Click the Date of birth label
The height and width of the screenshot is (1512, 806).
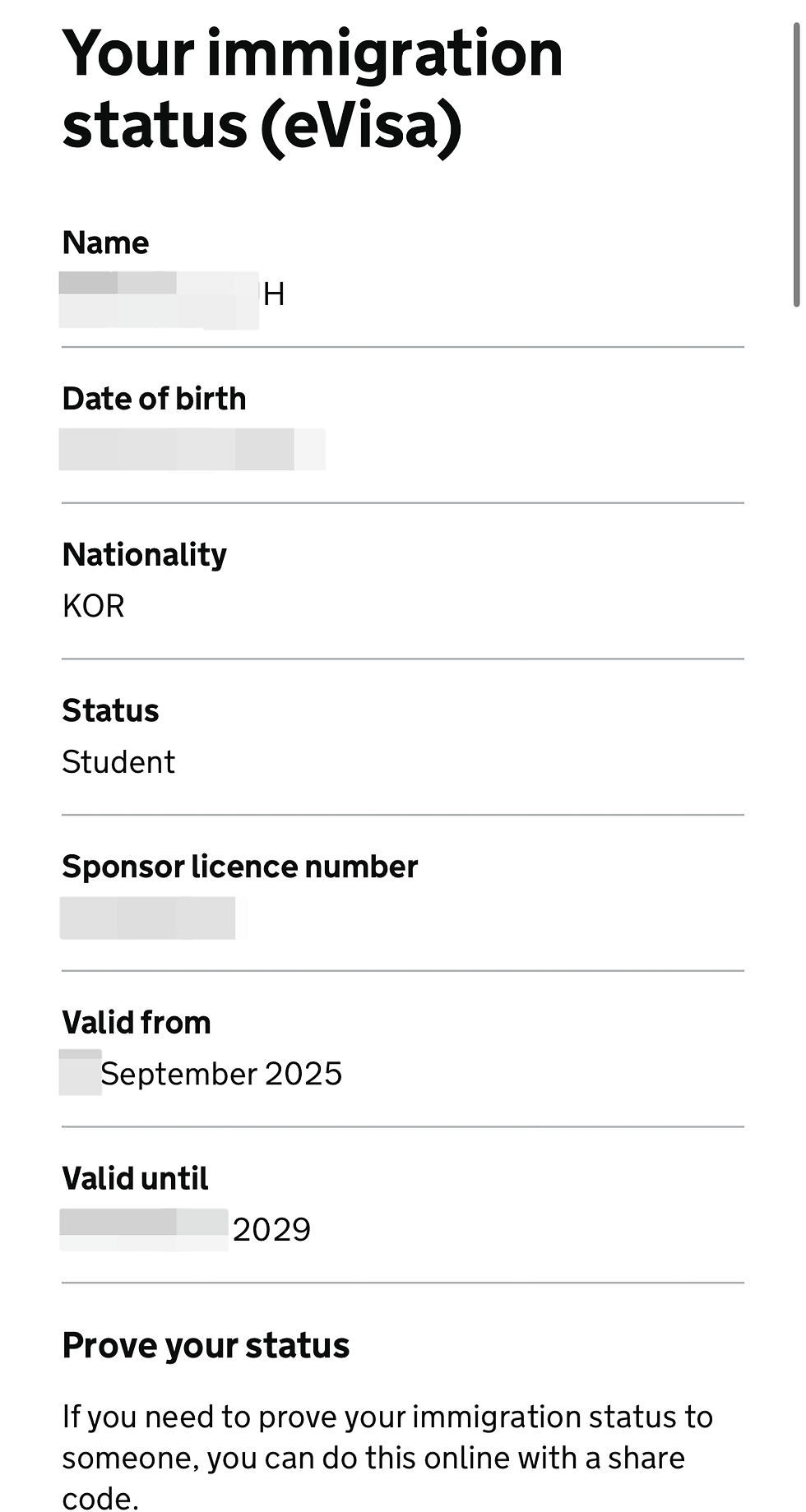[x=155, y=400]
